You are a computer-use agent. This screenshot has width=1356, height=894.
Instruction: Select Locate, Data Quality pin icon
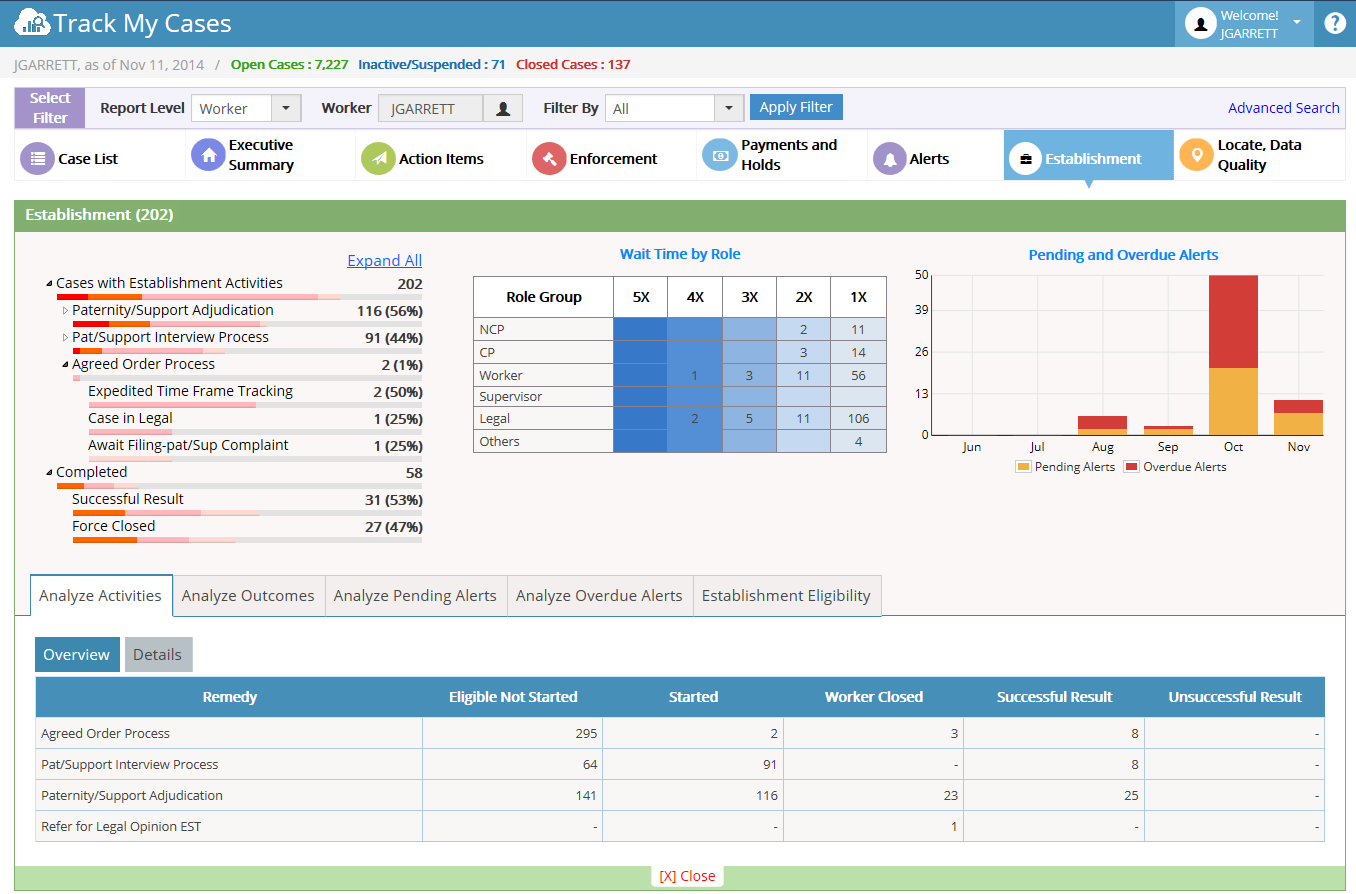(1196, 155)
